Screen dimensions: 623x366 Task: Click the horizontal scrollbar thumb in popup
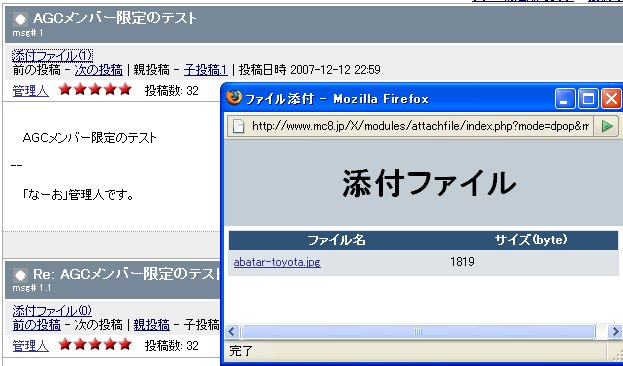(x=418, y=331)
